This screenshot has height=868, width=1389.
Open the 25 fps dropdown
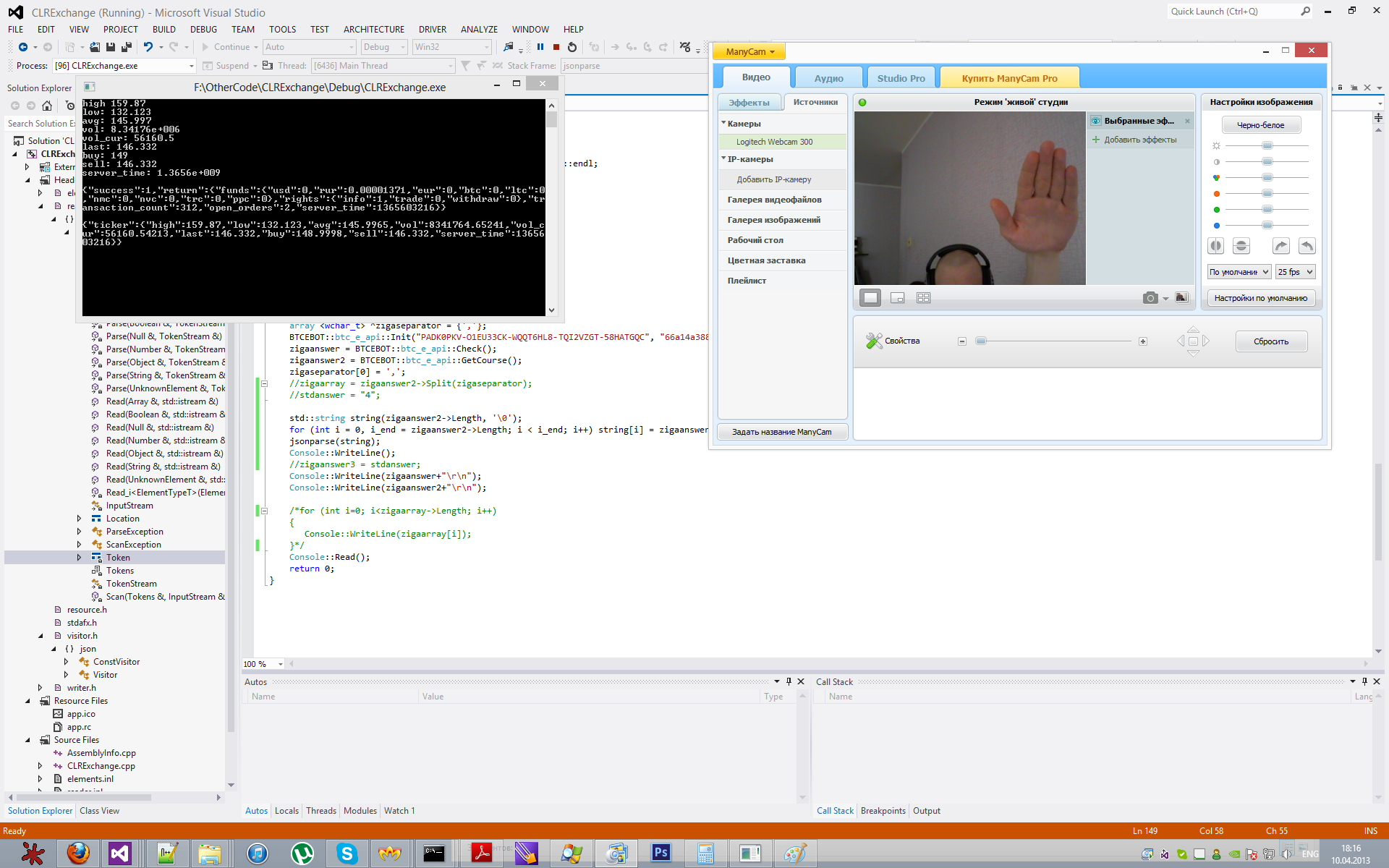point(1295,272)
